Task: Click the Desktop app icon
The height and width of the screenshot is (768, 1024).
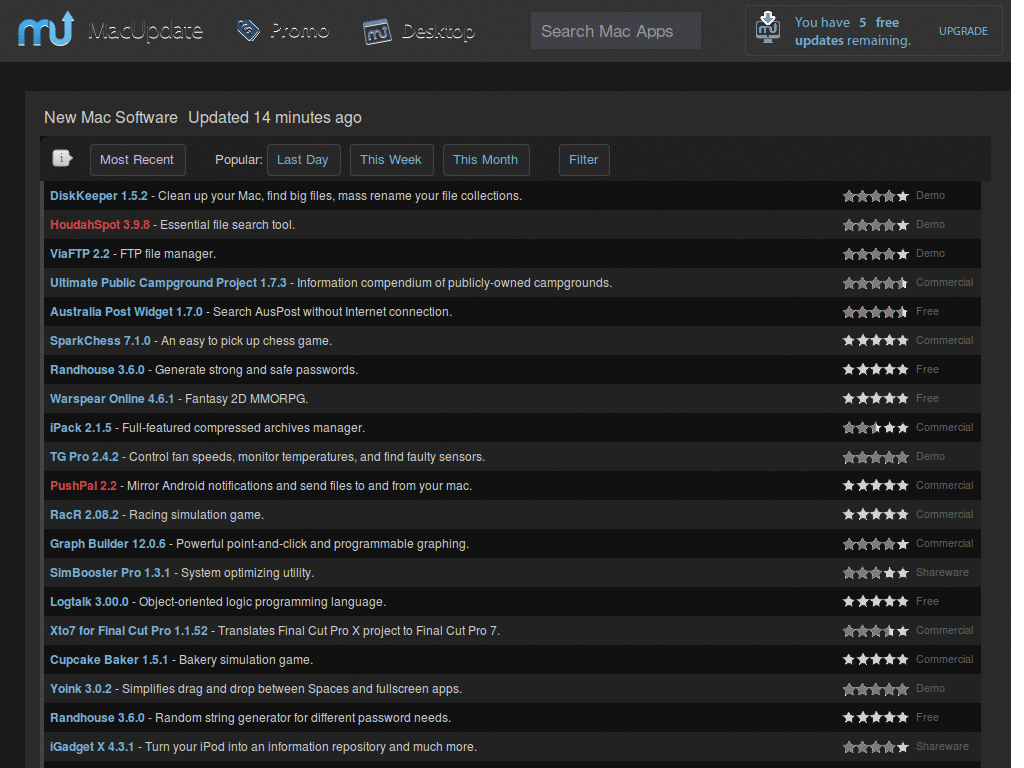Action: [x=377, y=31]
